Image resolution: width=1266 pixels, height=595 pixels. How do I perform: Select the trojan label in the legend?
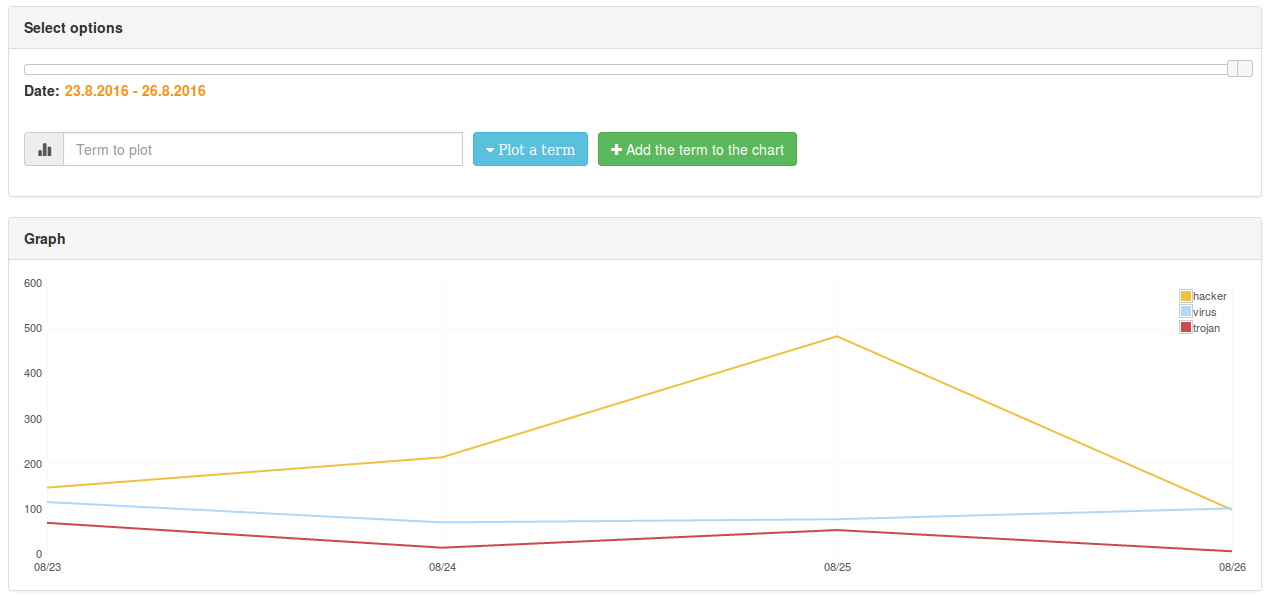[x=1207, y=328]
